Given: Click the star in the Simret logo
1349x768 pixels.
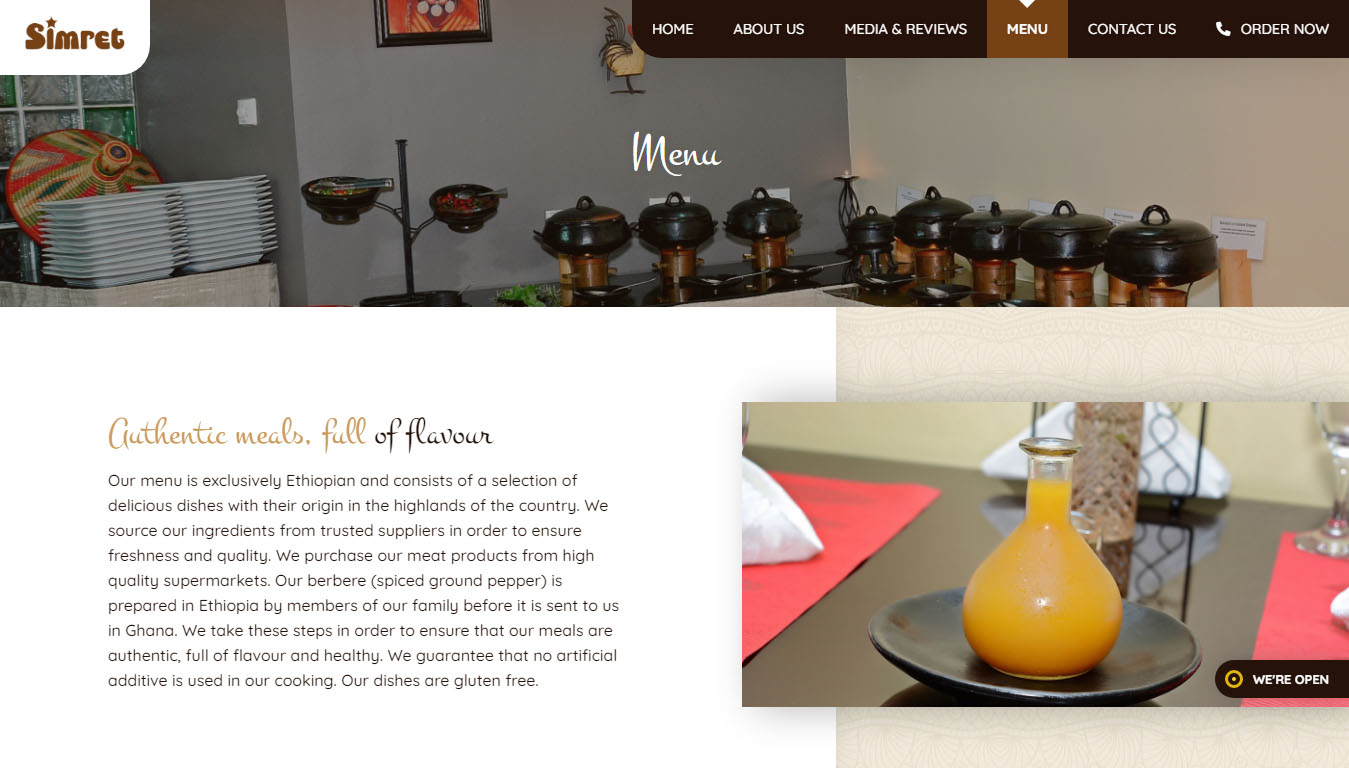Looking at the screenshot, I should [x=51, y=23].
